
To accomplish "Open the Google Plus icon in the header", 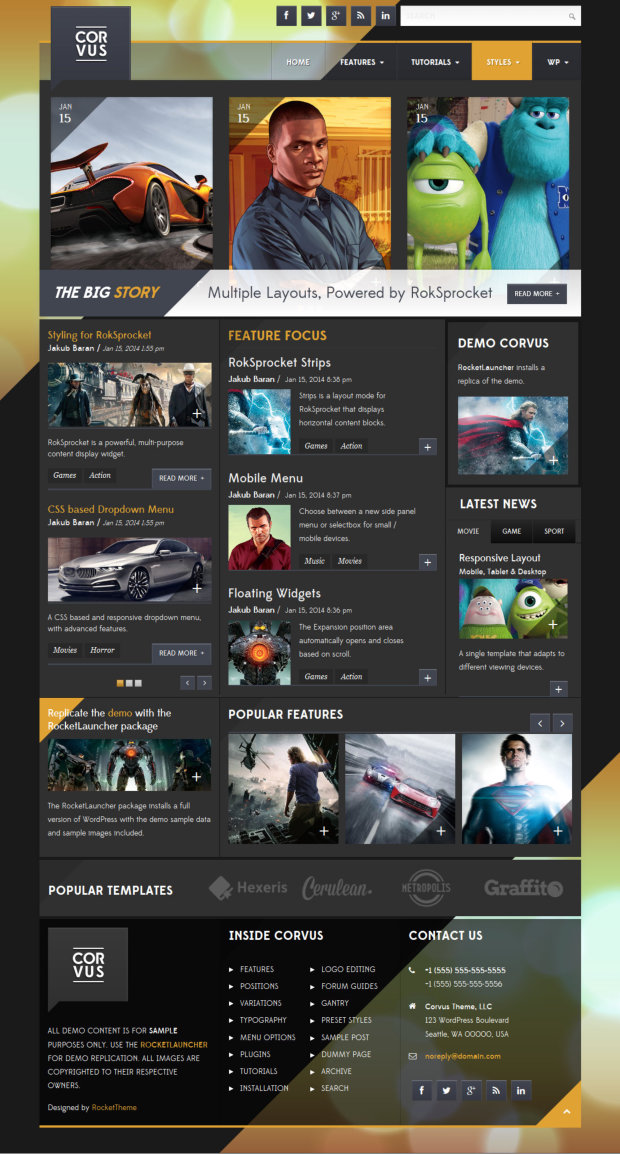I will (337, 15).
